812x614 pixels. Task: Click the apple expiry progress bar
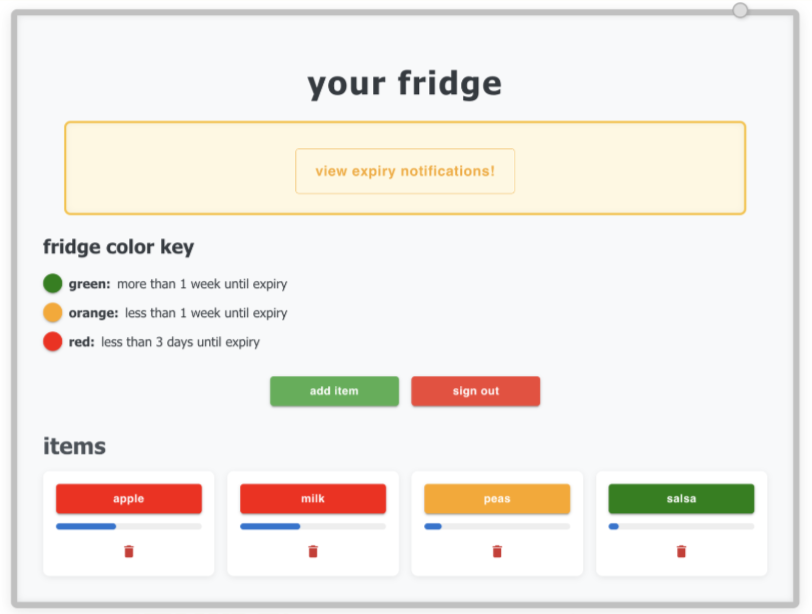(129, 526)
